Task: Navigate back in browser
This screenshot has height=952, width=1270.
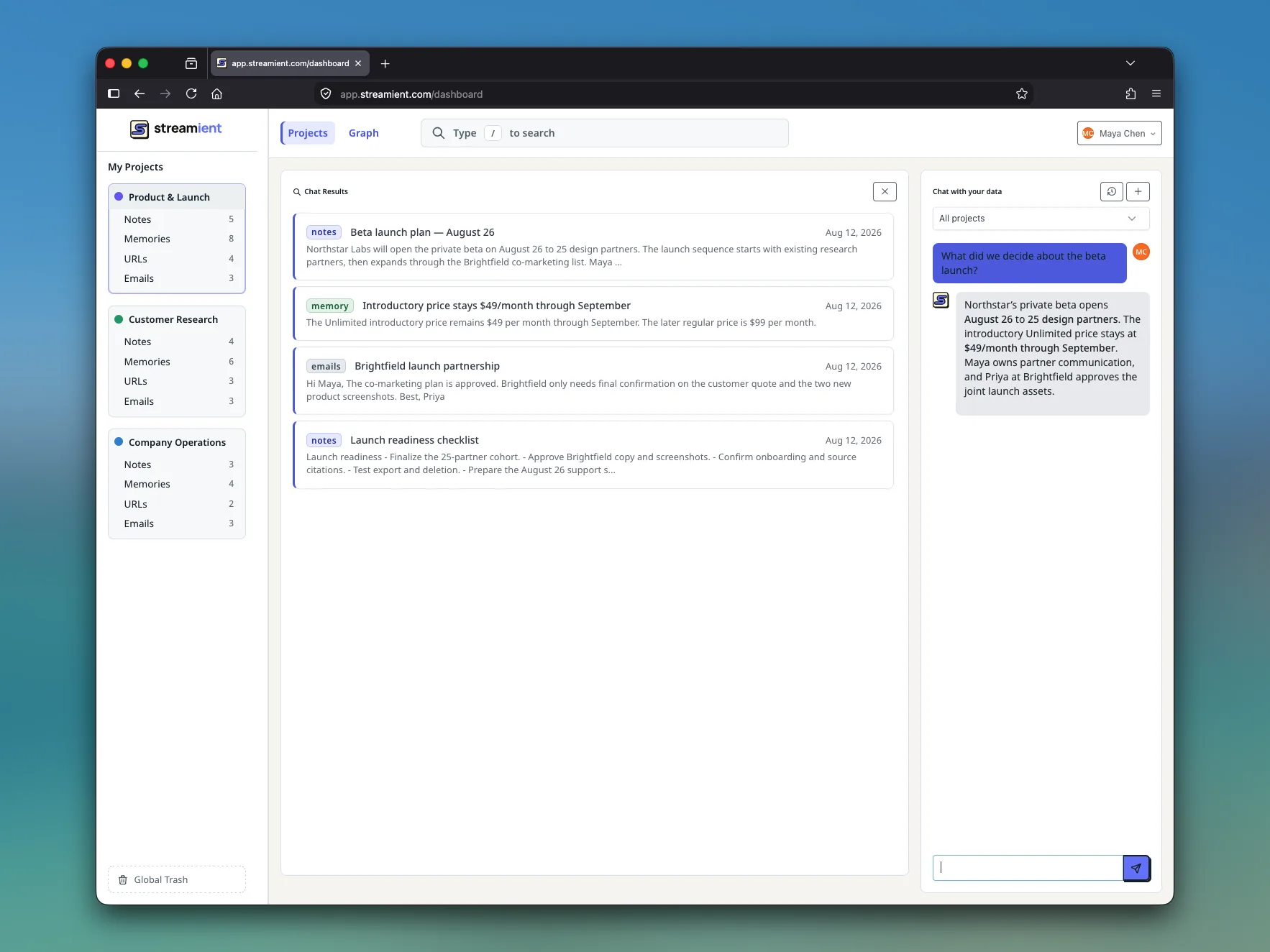Action: 140,93
